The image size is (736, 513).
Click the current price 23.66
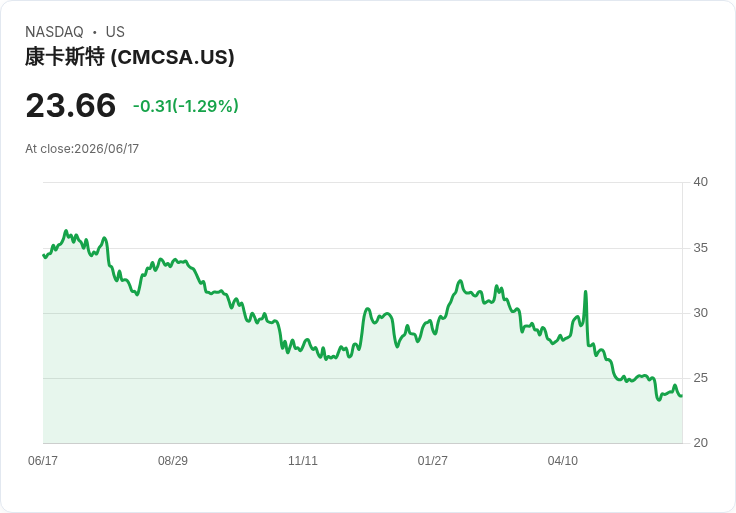tap(70, 105)
